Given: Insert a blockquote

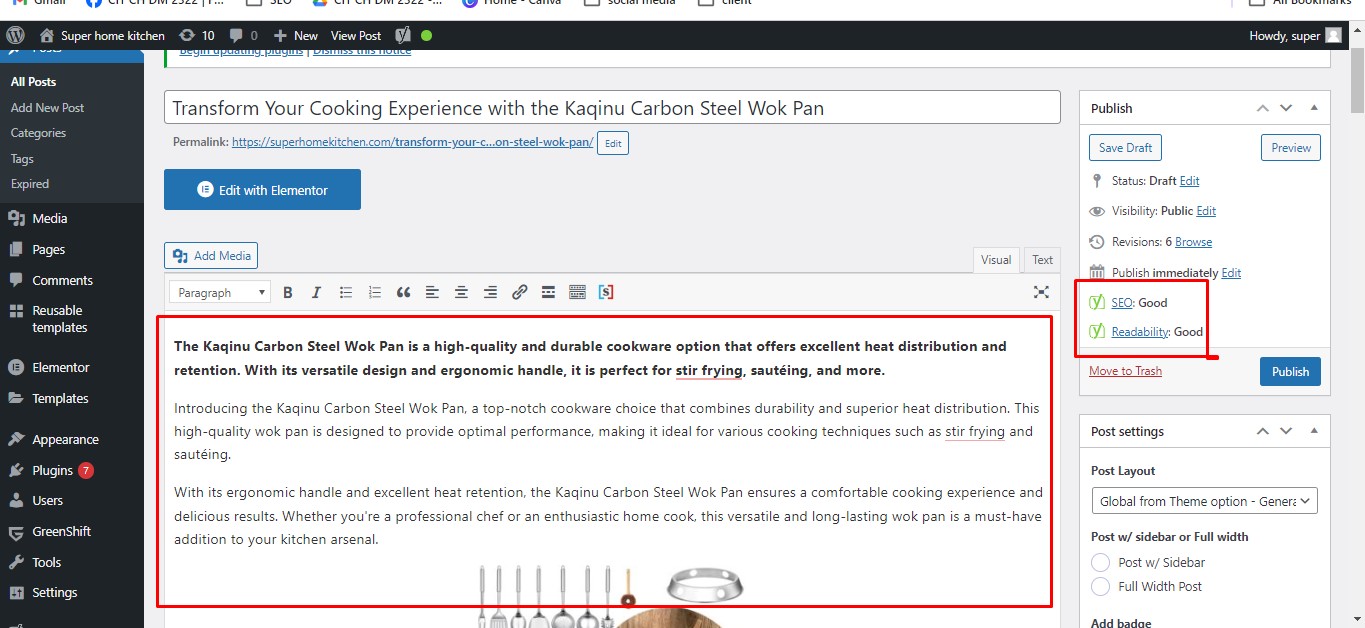Looking at the screenshot, I should coord(403,292).
